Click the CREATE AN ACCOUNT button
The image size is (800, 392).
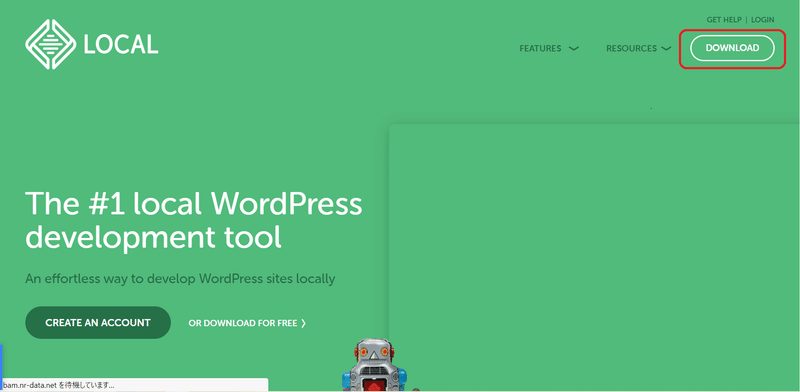[x=97, y=323]
